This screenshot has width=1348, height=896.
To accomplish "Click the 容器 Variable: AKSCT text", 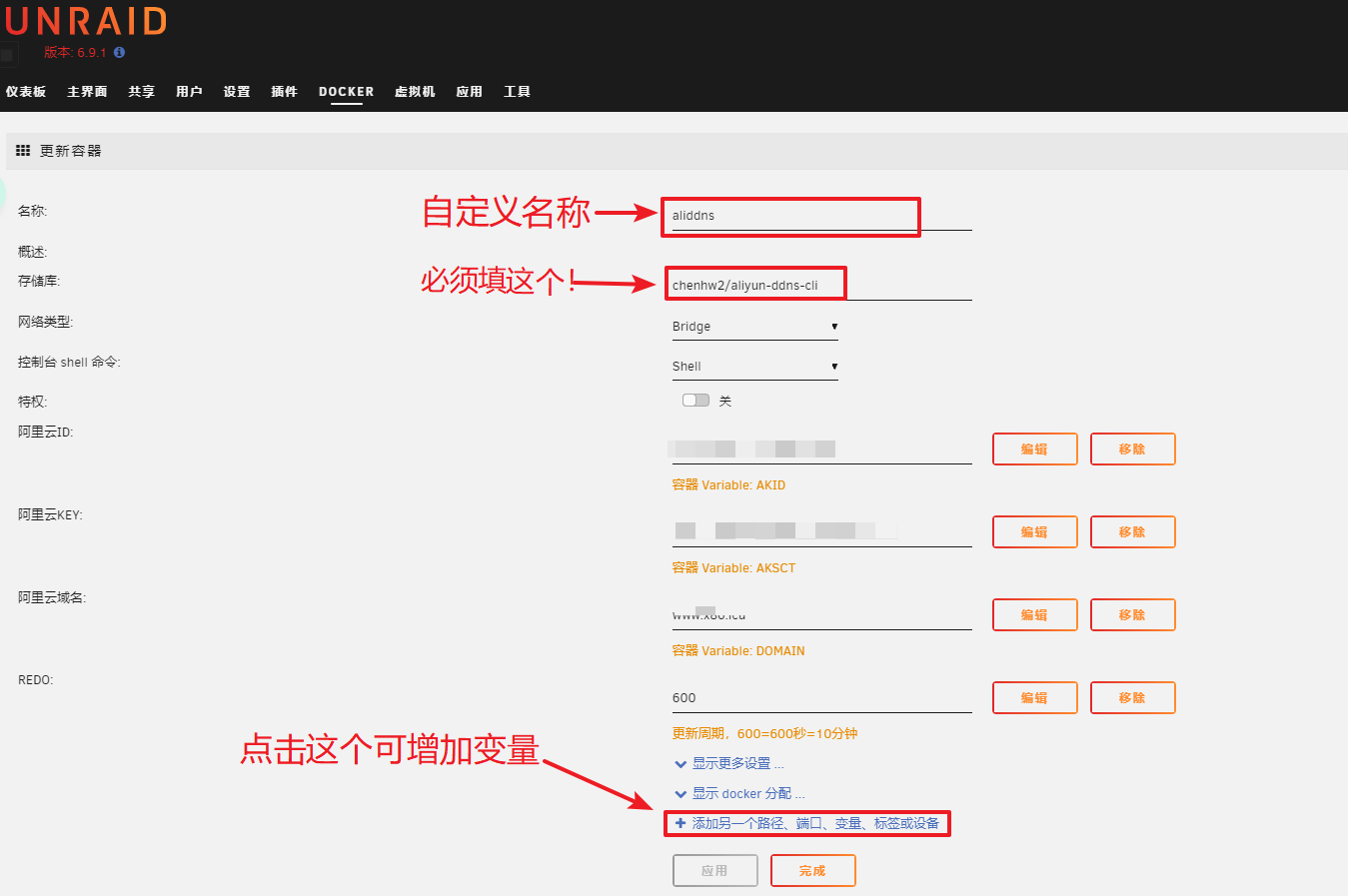I will point(733,567).
